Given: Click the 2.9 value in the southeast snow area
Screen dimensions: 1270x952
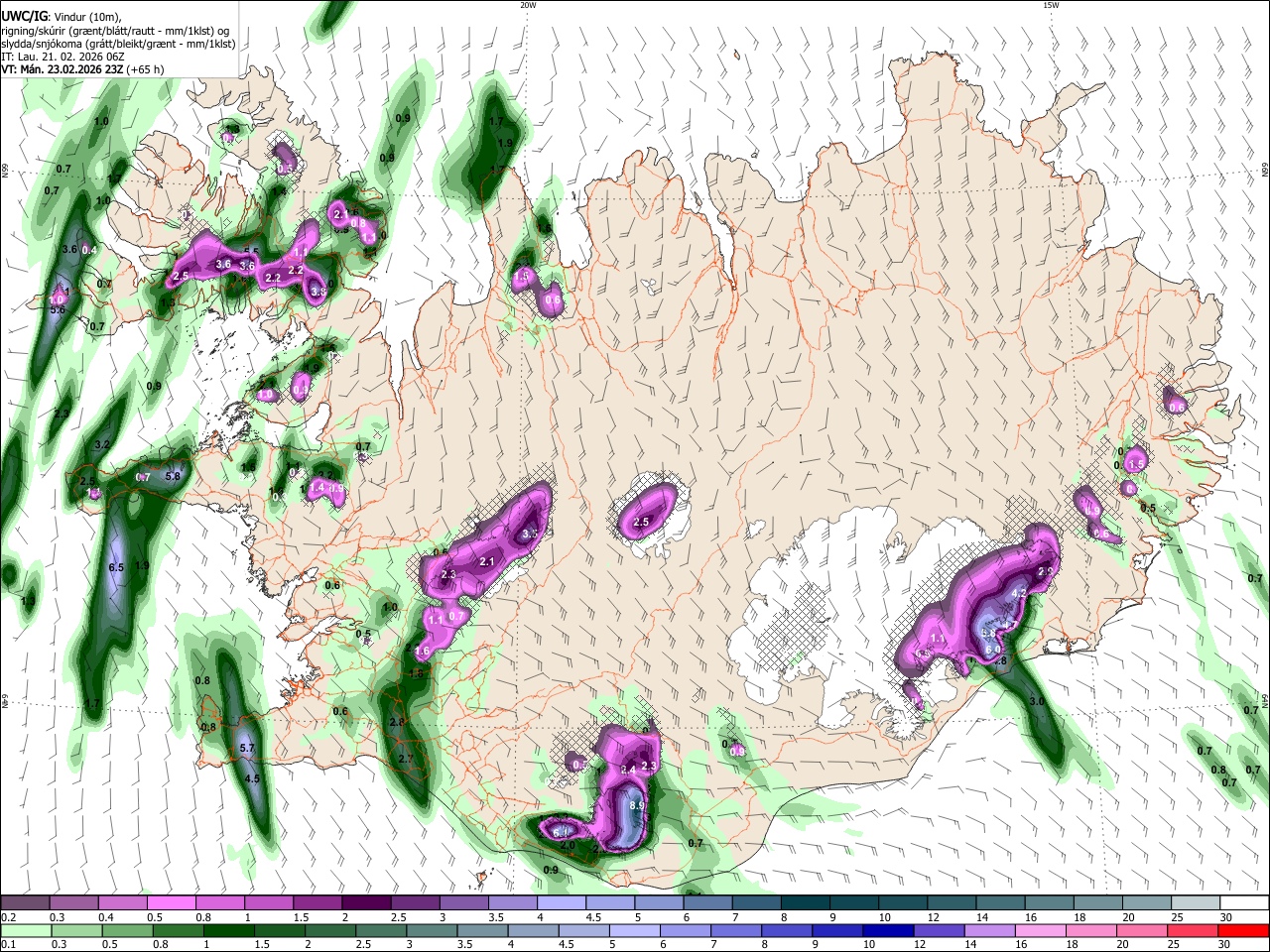Looking at the screenshot, I should (1045, 572).
